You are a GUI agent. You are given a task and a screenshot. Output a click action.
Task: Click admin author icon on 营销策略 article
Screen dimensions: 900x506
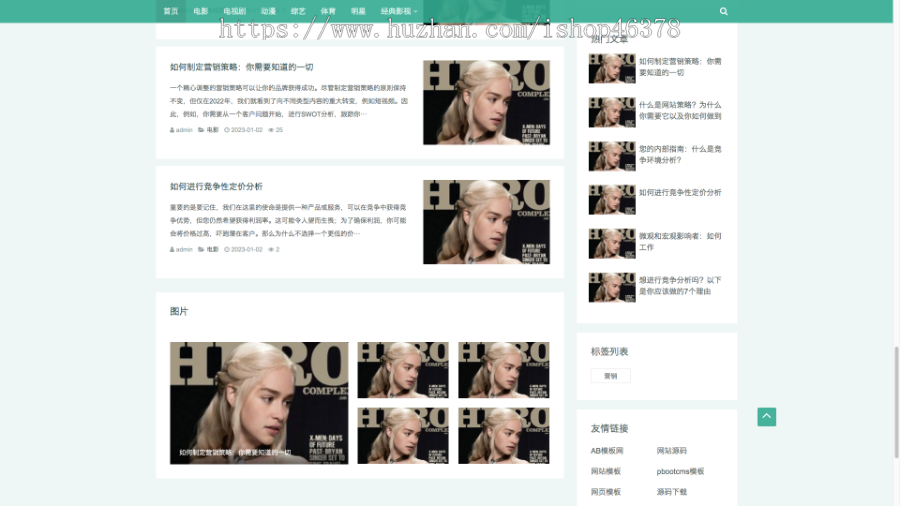pos(172,130)
